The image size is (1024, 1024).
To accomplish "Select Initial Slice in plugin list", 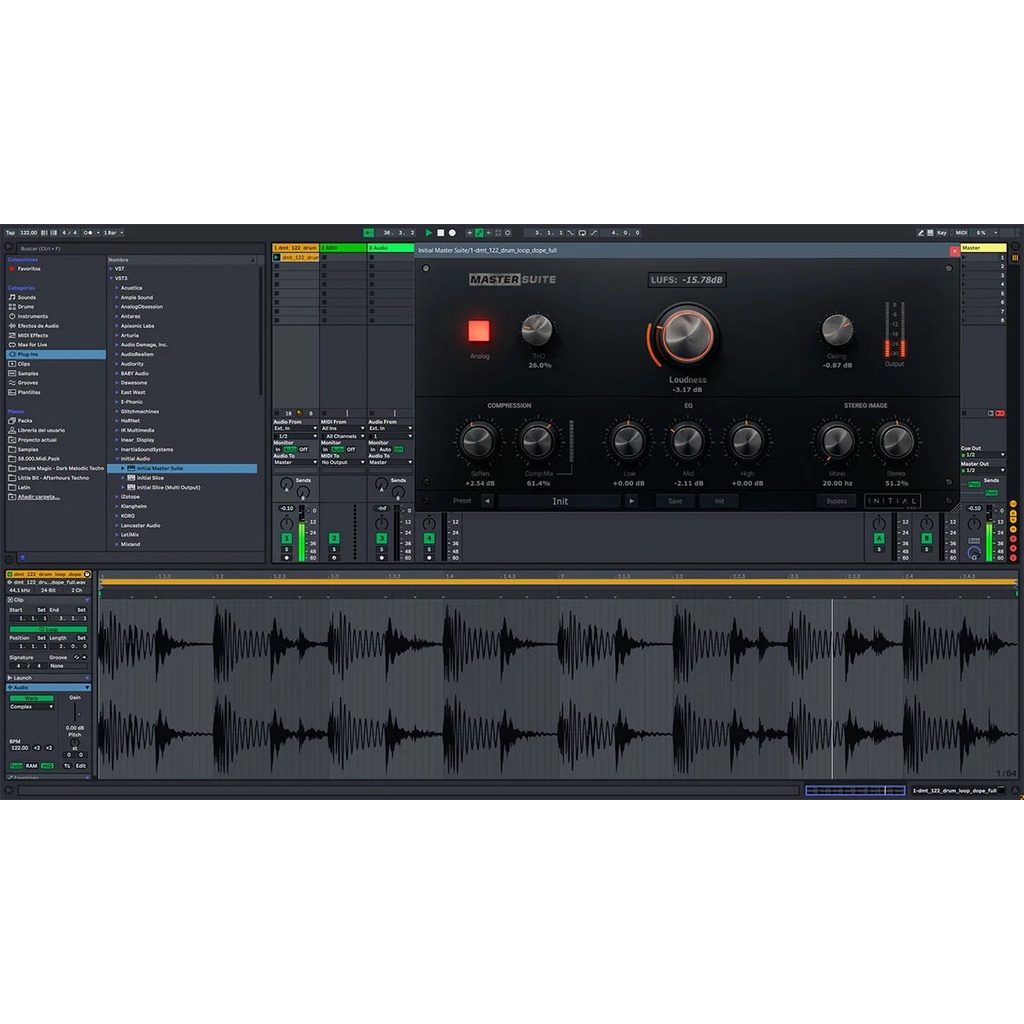I will point(150,478).
